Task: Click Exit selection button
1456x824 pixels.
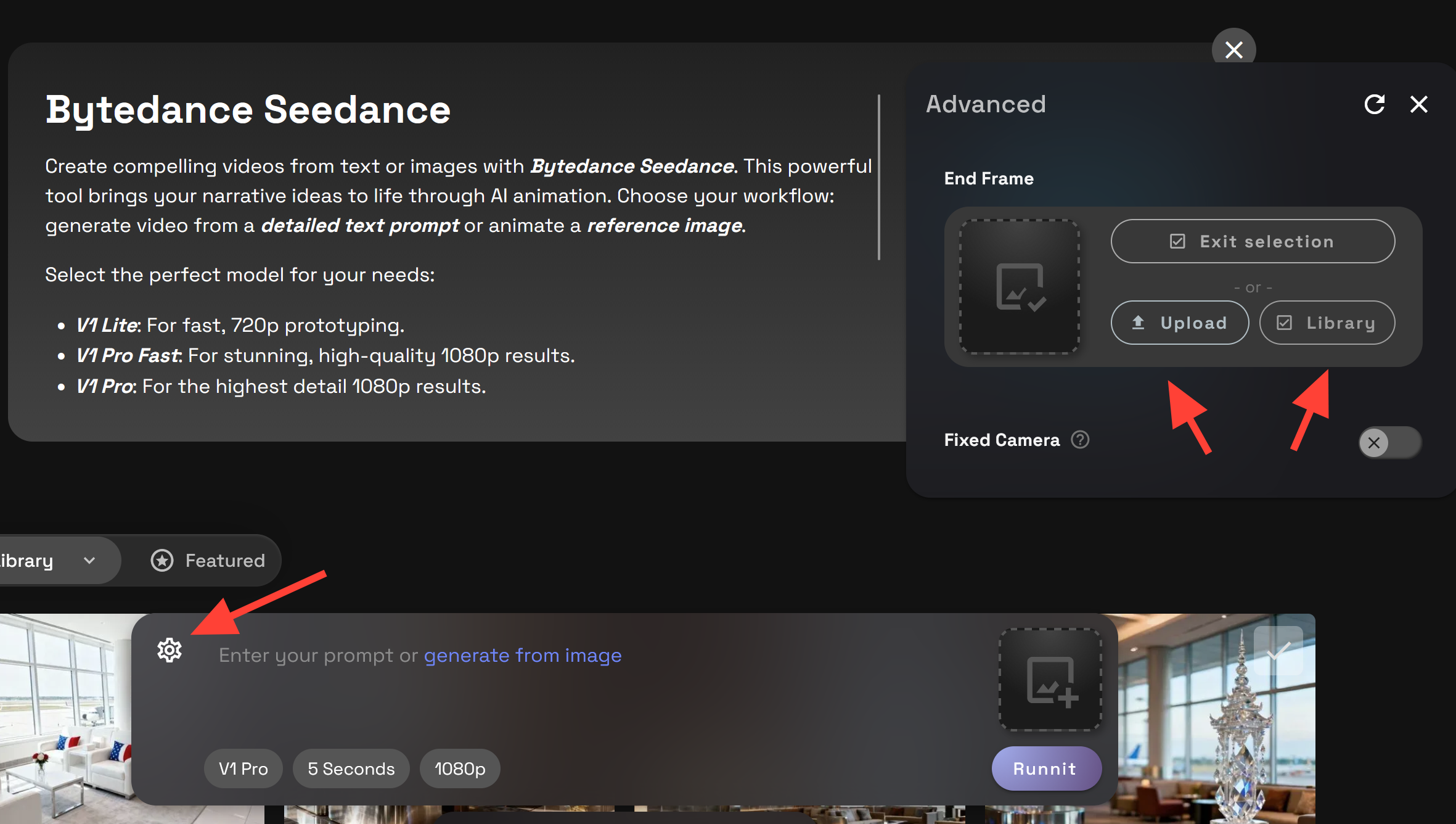Action: coord(1253,241)
